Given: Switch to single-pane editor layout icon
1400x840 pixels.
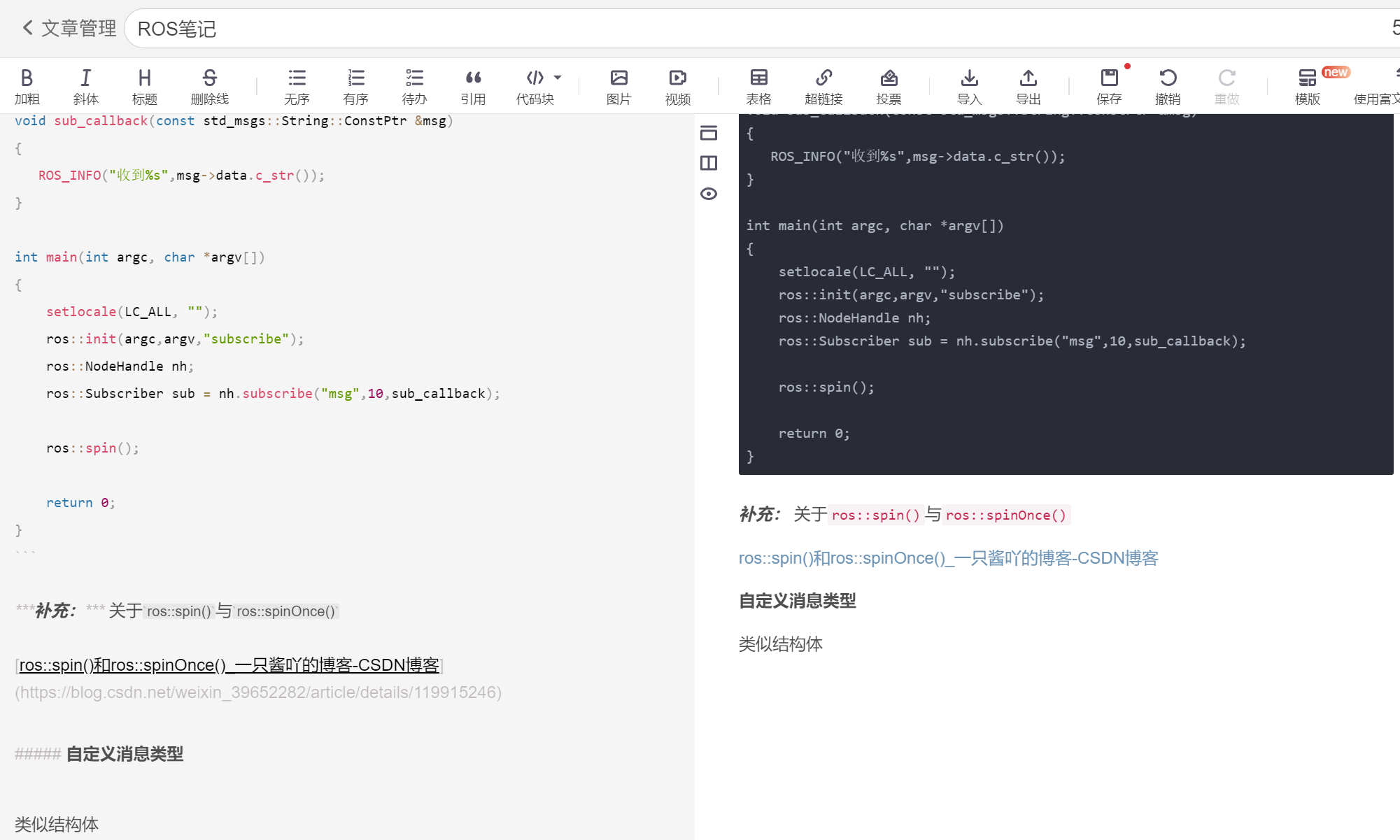Looking at the screenshot, I should click(x=709, y=133).
